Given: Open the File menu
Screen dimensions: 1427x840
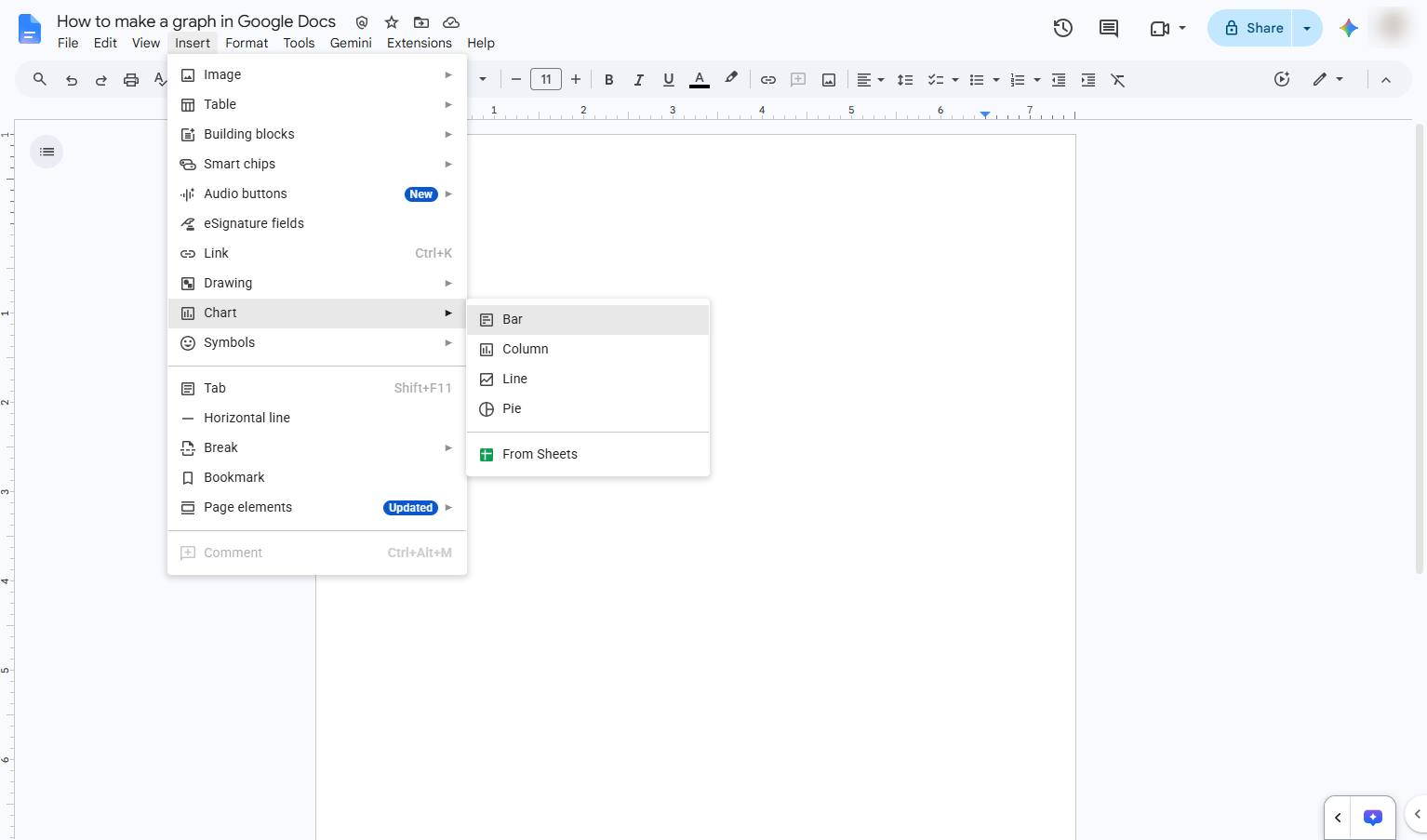Looking at the screenshot, I should point(68,43).
